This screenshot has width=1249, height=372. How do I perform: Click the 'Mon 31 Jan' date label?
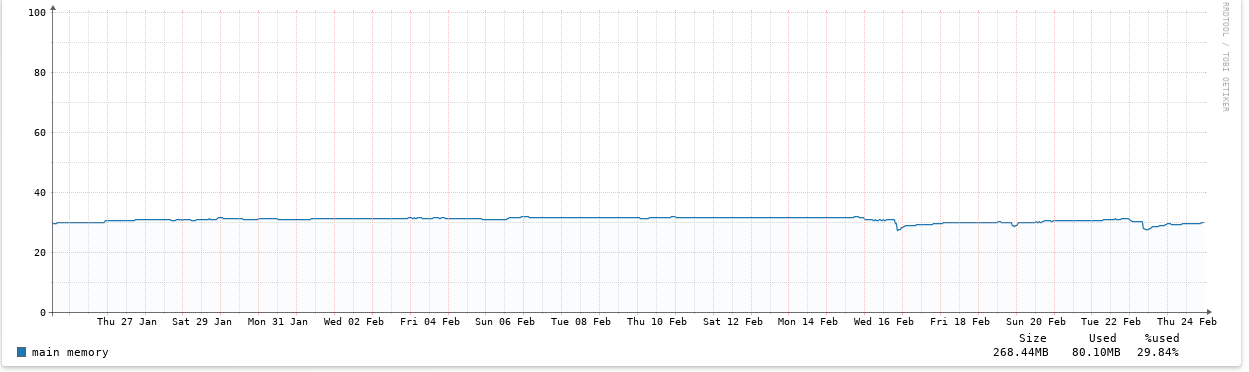coord(278,322)
